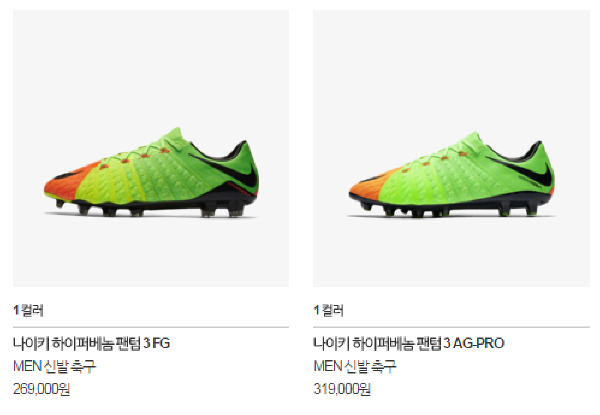
Task: Click the orange toe of the AG-PRO boot
Action: pos(367,186)
